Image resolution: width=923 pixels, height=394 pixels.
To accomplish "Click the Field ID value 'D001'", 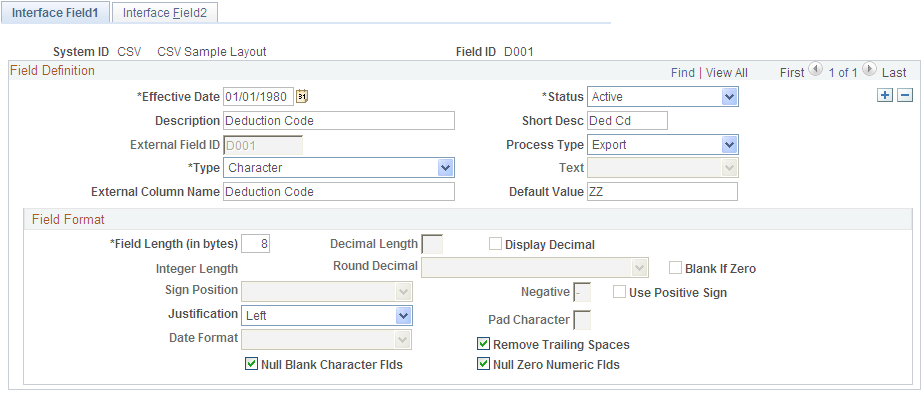I will (x=519, y=52).
